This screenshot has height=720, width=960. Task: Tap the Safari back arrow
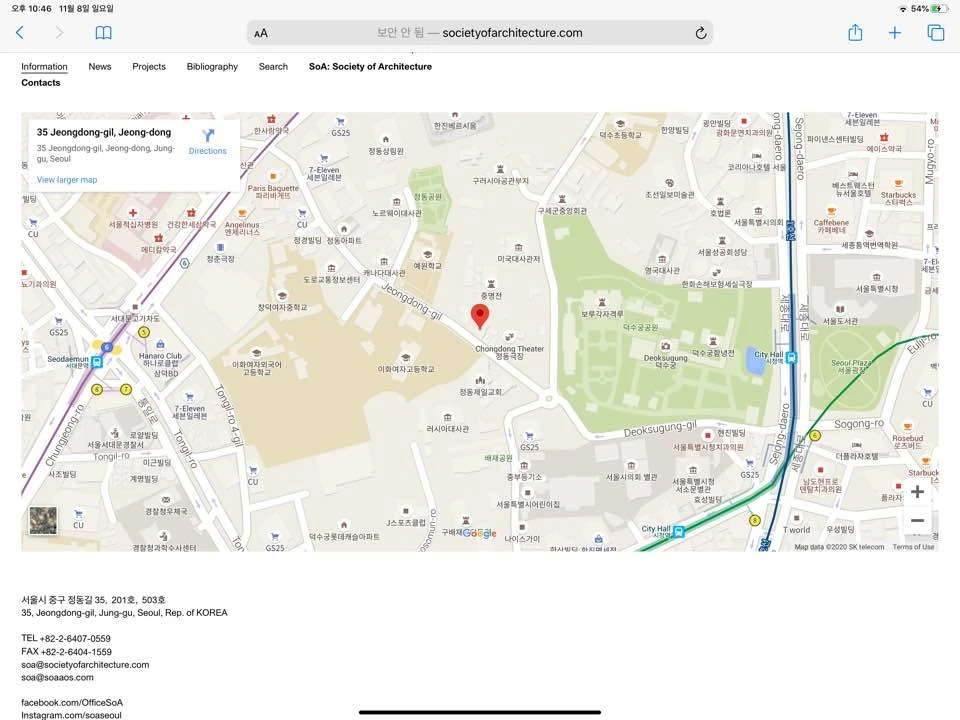click(x=20, y=32)
